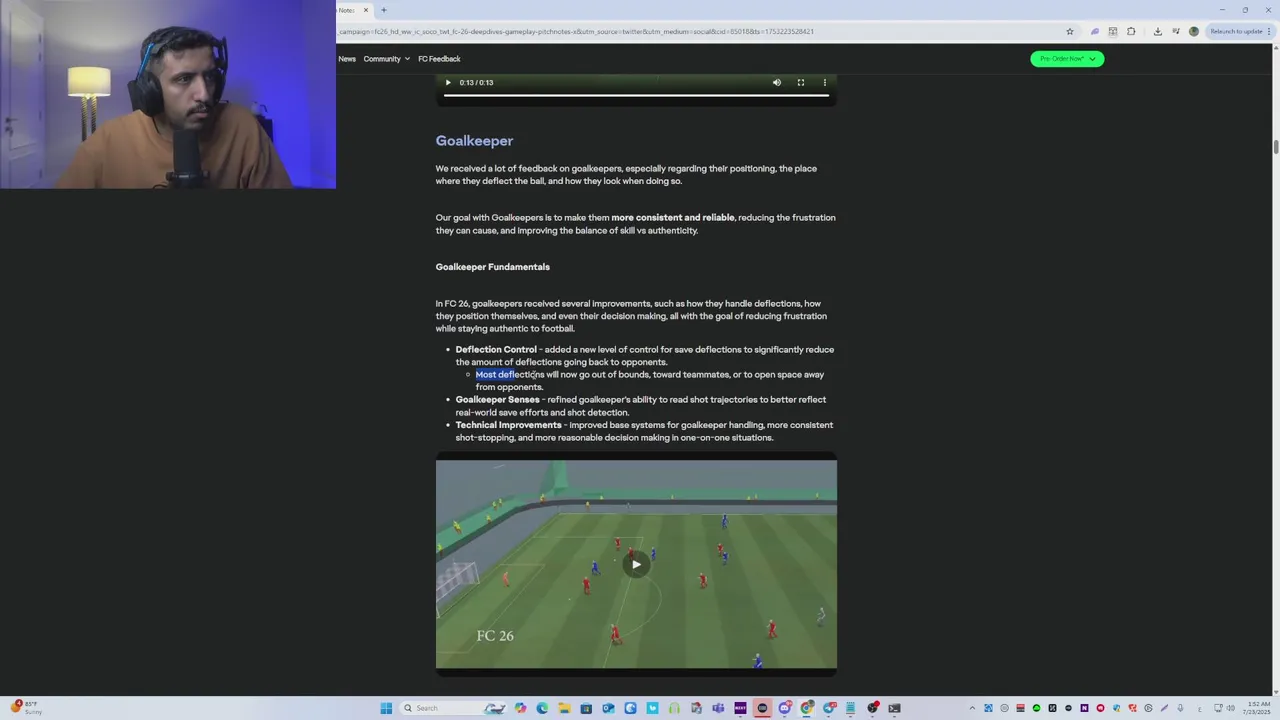
Task: Close the current browser tab
Action: pyautogui.click(x=365, y=10)
